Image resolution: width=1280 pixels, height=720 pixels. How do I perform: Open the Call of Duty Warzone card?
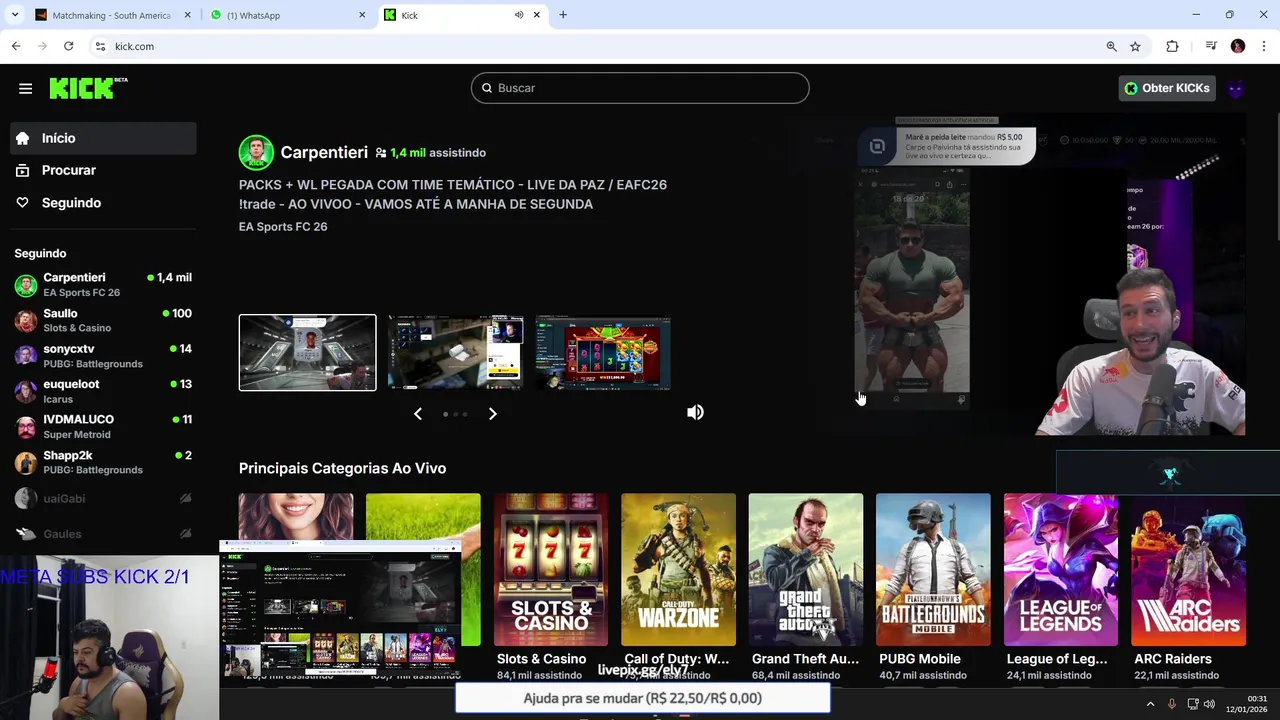click(678, 570)
